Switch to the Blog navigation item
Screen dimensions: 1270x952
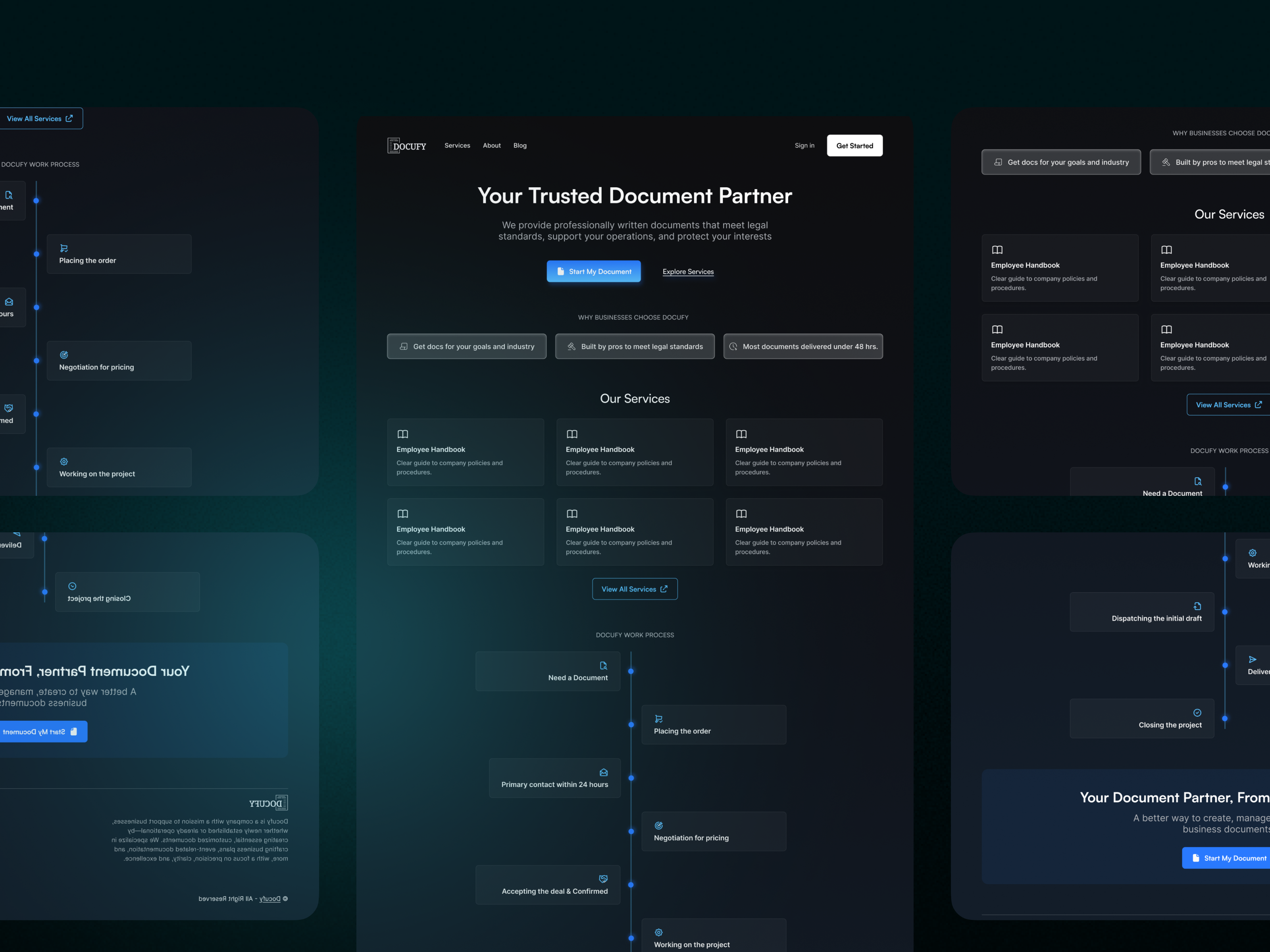(x=520, y=145)
